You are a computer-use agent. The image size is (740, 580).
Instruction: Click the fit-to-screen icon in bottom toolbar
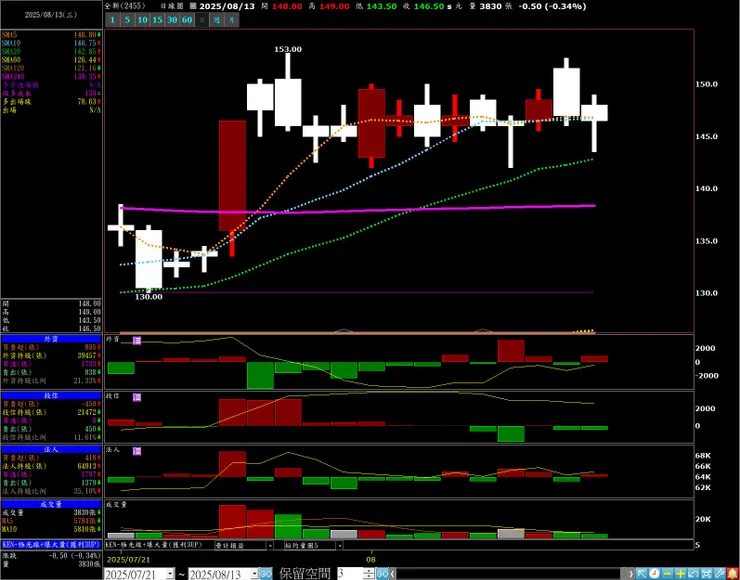point(706,574)
